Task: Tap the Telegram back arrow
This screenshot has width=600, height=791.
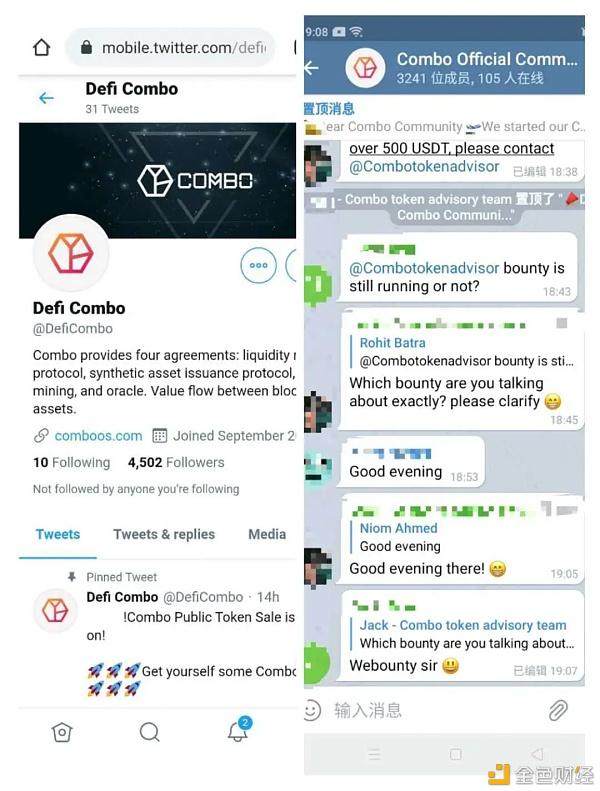Action: click(x=311, y=67)
